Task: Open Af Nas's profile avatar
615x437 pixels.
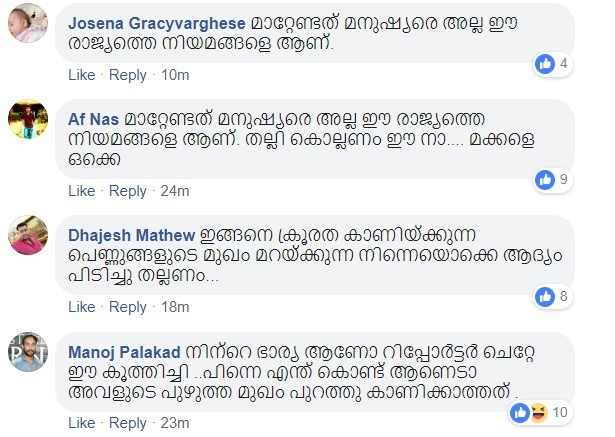Action: 28,119
